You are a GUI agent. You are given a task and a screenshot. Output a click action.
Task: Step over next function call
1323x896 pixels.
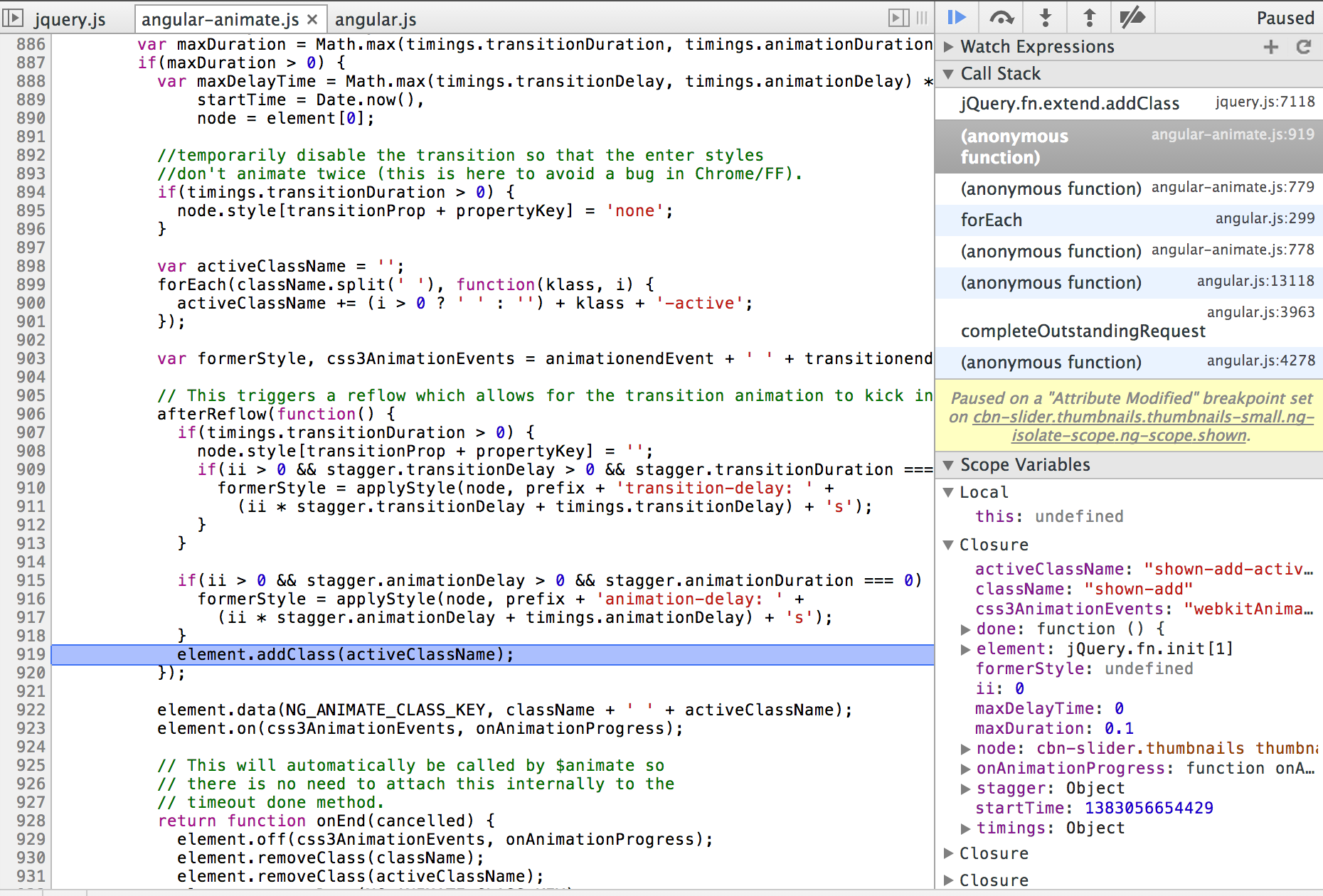click(x=1001, y=17)
